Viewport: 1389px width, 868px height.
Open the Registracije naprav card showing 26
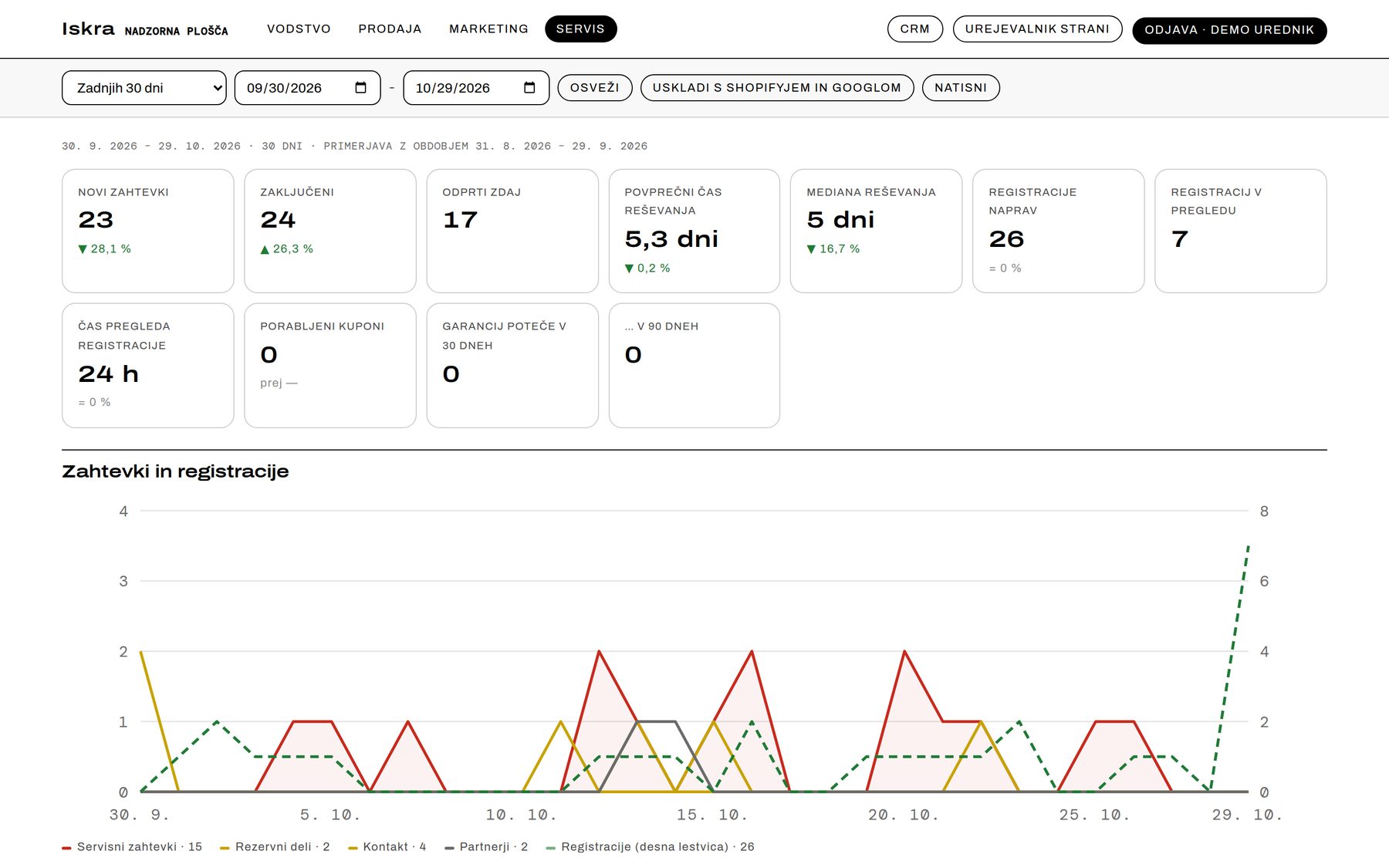tap(1059, 231)
